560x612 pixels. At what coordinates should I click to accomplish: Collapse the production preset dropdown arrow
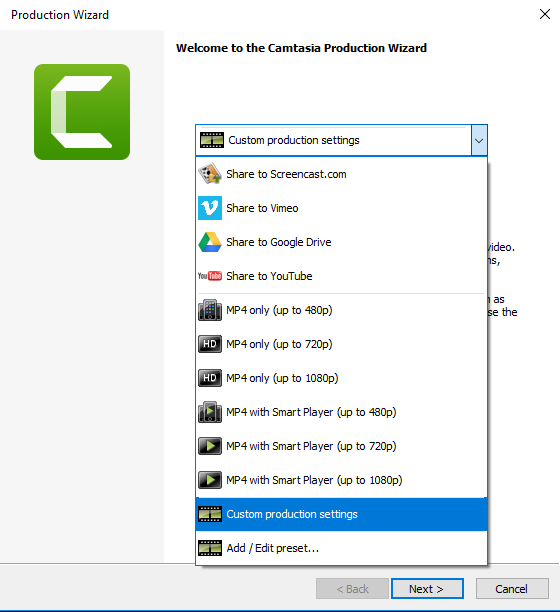pos(479,140)
